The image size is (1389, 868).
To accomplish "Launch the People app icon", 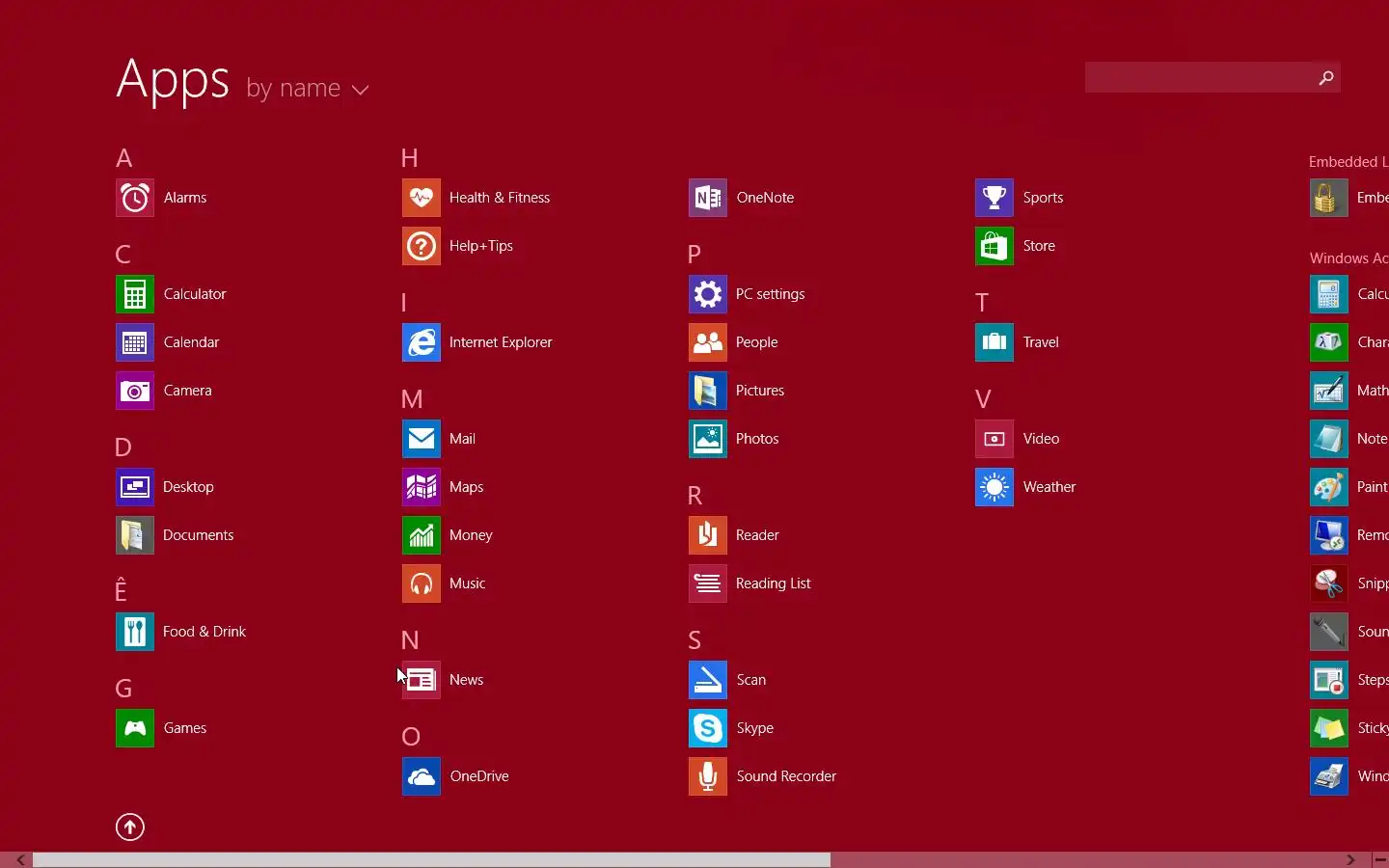I will click(708, 342).
